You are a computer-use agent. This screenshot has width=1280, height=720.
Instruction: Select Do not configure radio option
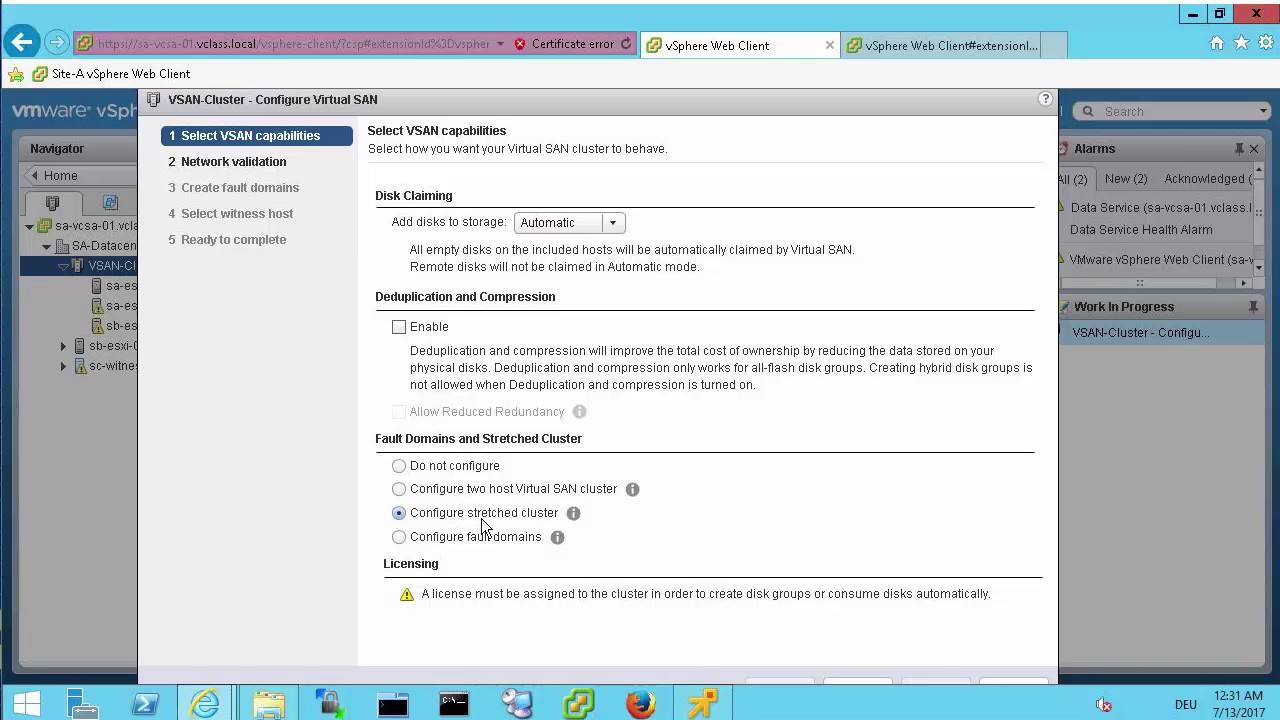399,466
